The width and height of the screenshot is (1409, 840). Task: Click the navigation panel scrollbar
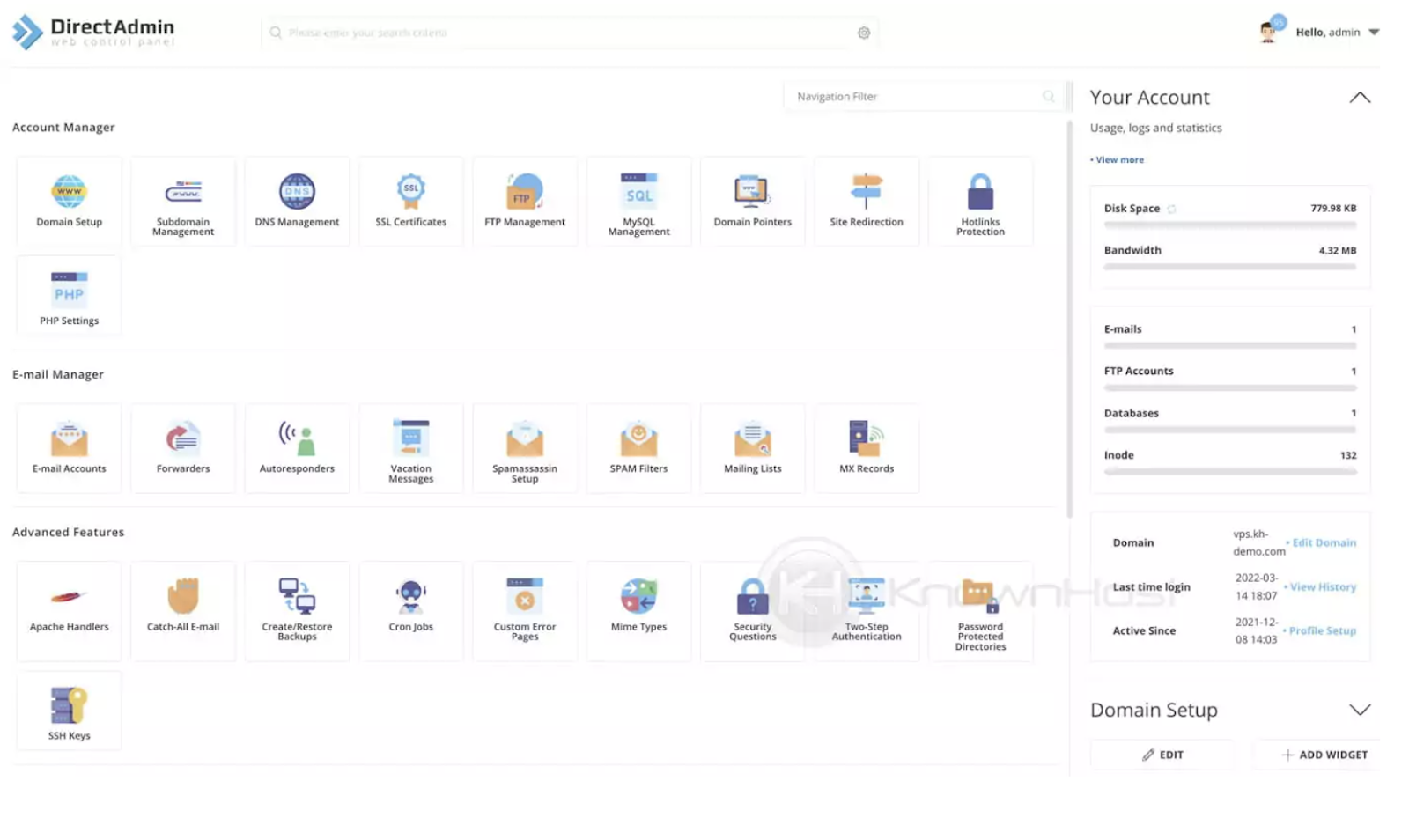[1070, 319]
